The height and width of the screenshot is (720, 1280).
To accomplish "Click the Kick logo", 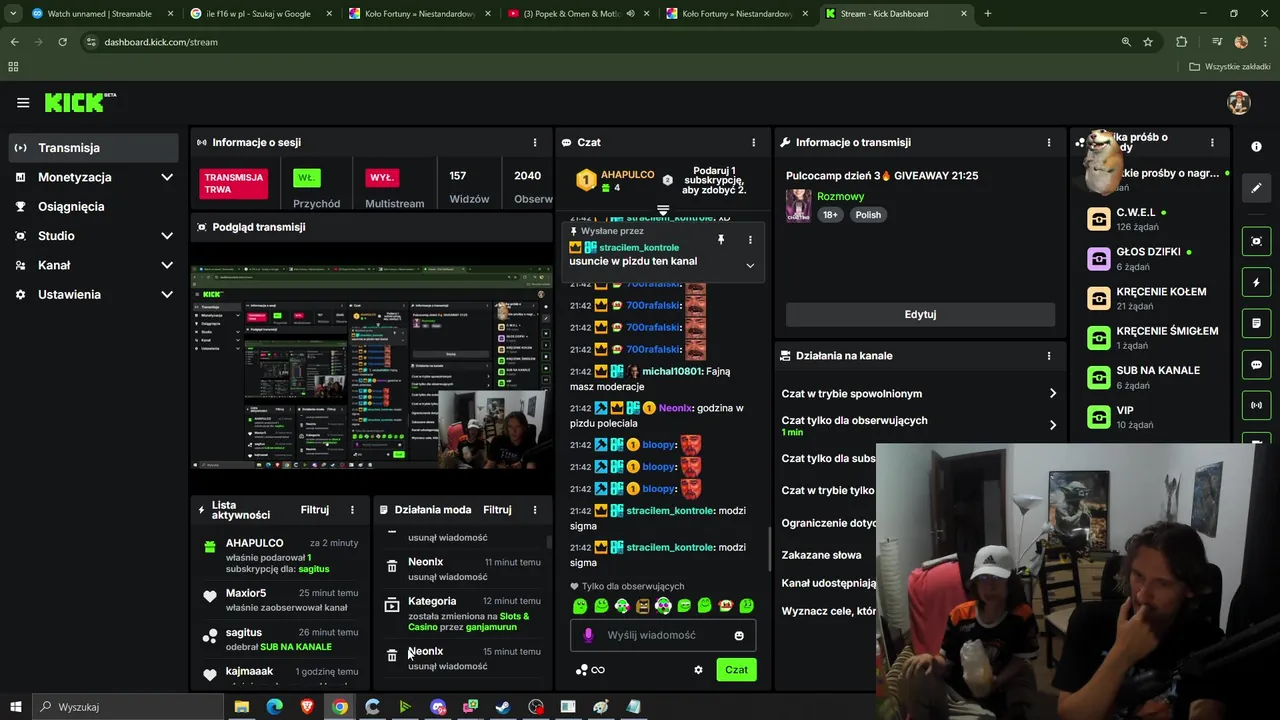I will pos(80,102).
